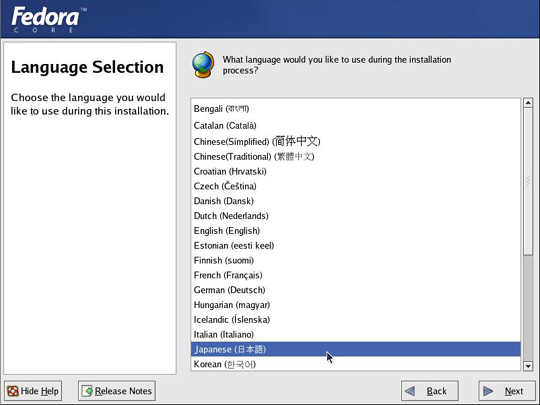Image resolution: width=540 pixels, height=405 pixels.
Task: Click the scrollbar up arrow
Action: click(528, 103)
